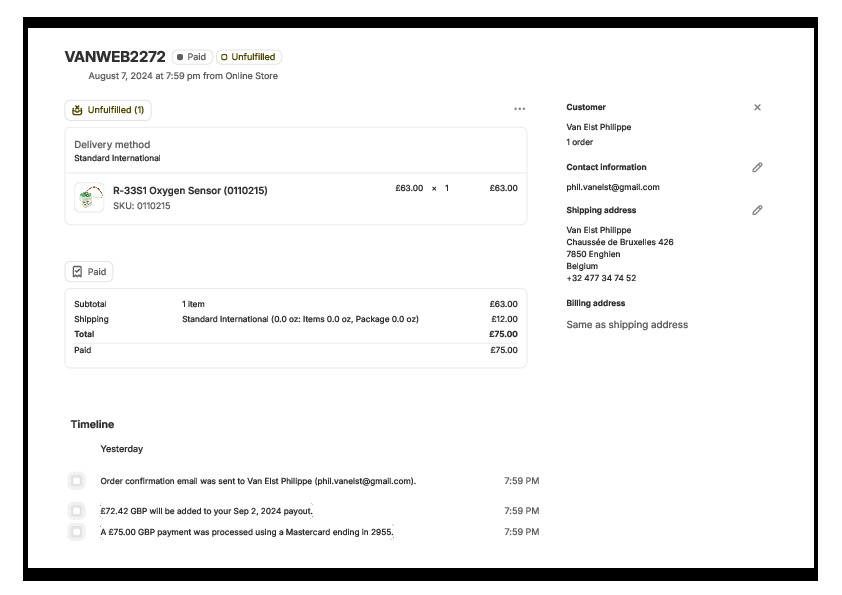Expand the £72.42 GBP payout timeline event
The width and height of the screenshot is (842, 595).
tap(206, 511)
